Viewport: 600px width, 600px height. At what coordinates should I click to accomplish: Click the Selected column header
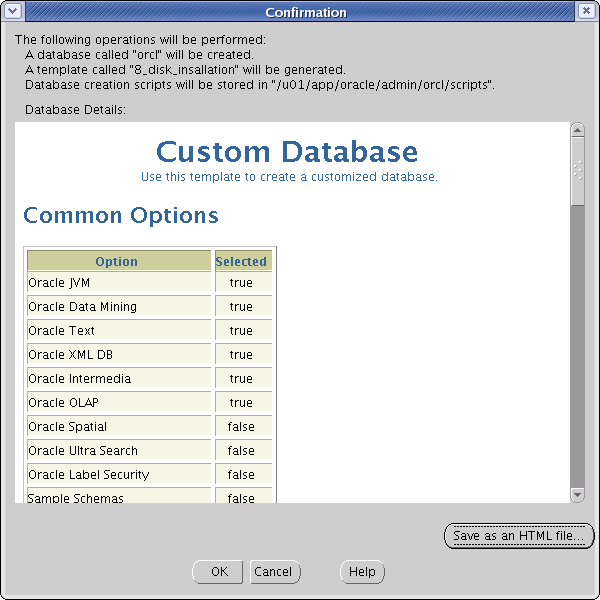pos(243,261)
